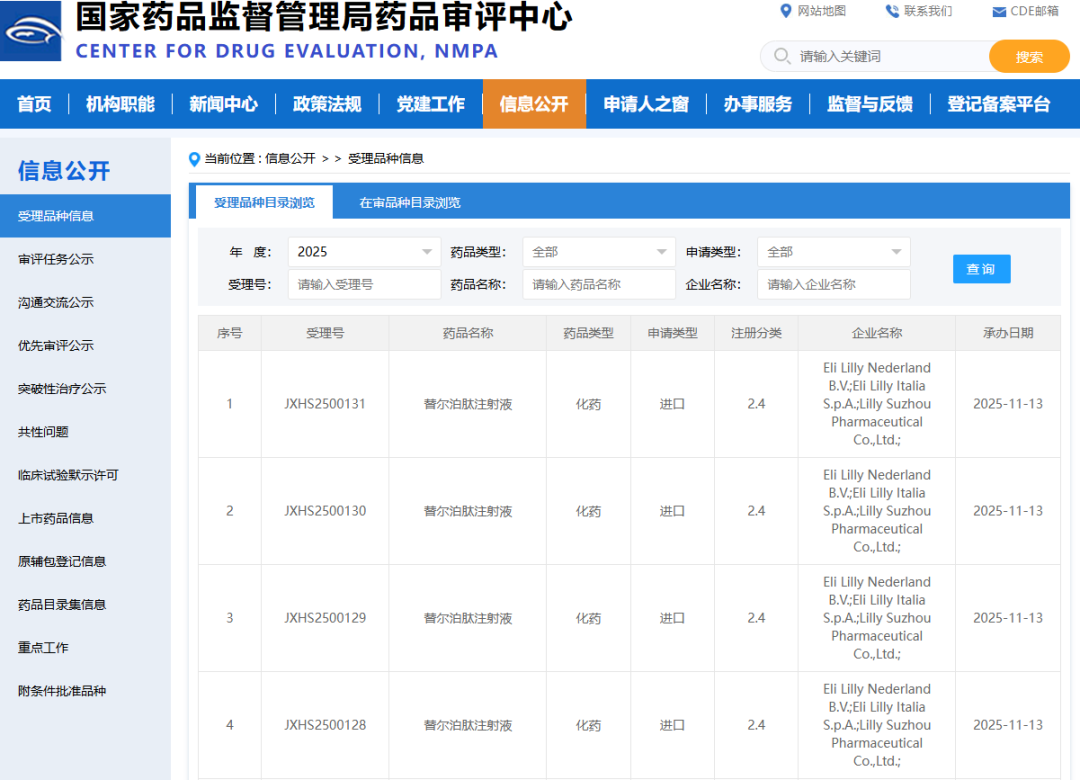
Task: Switch to the 在审品种目录浏览 tab
Action: pos(410,203)
